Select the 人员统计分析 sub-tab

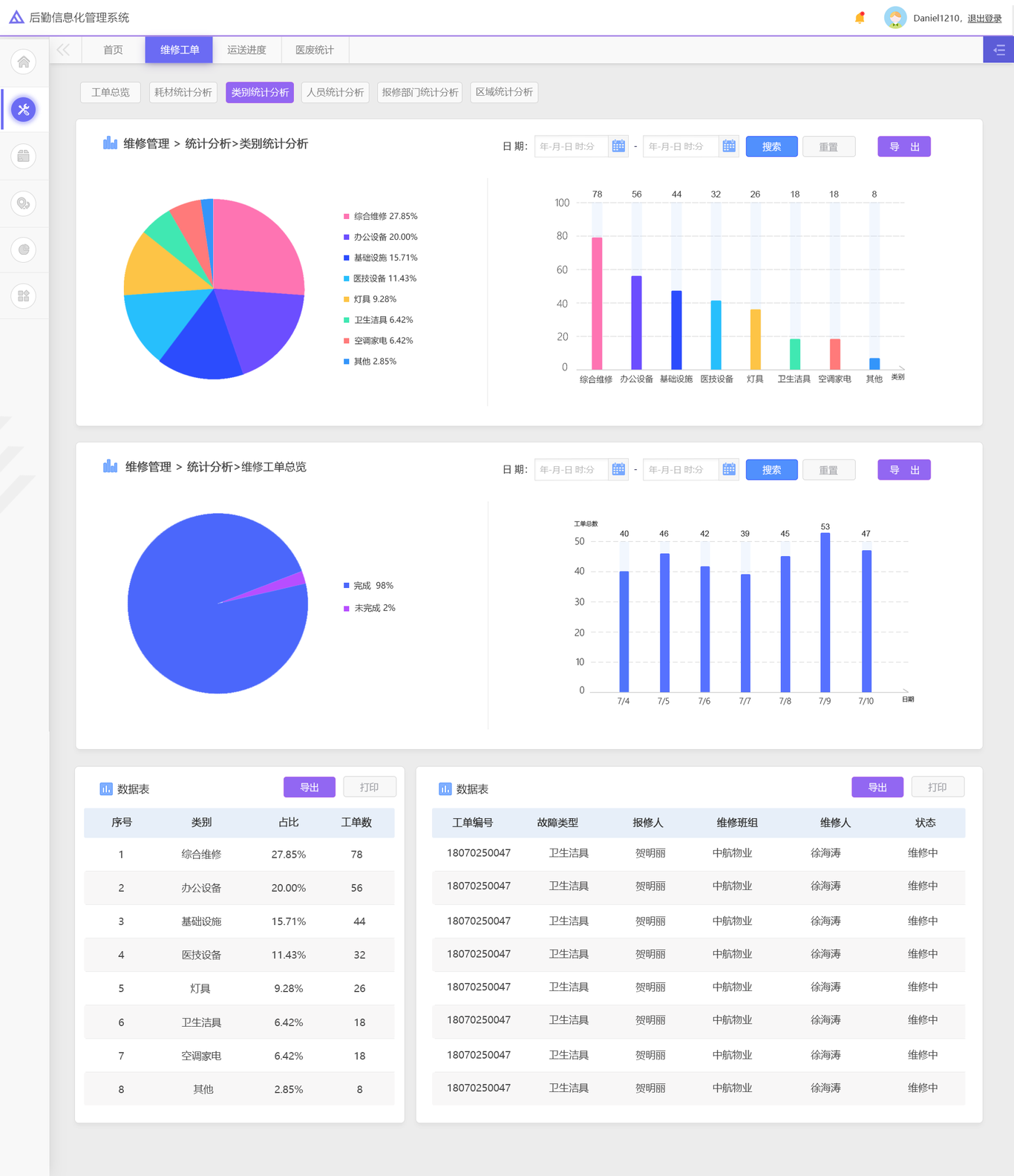336,92
